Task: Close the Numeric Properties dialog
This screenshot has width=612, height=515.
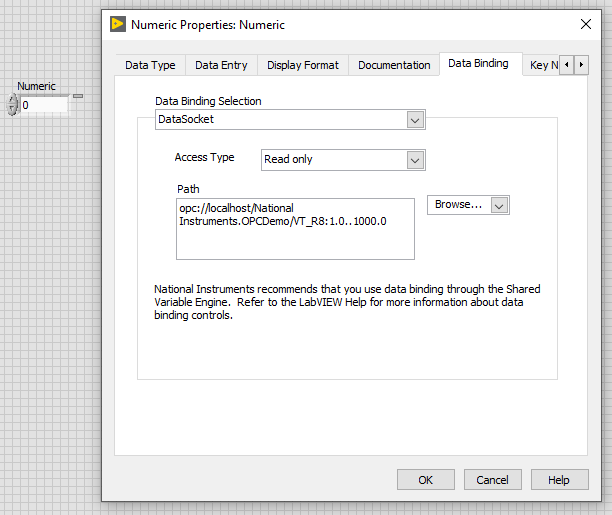Action: 586,24
